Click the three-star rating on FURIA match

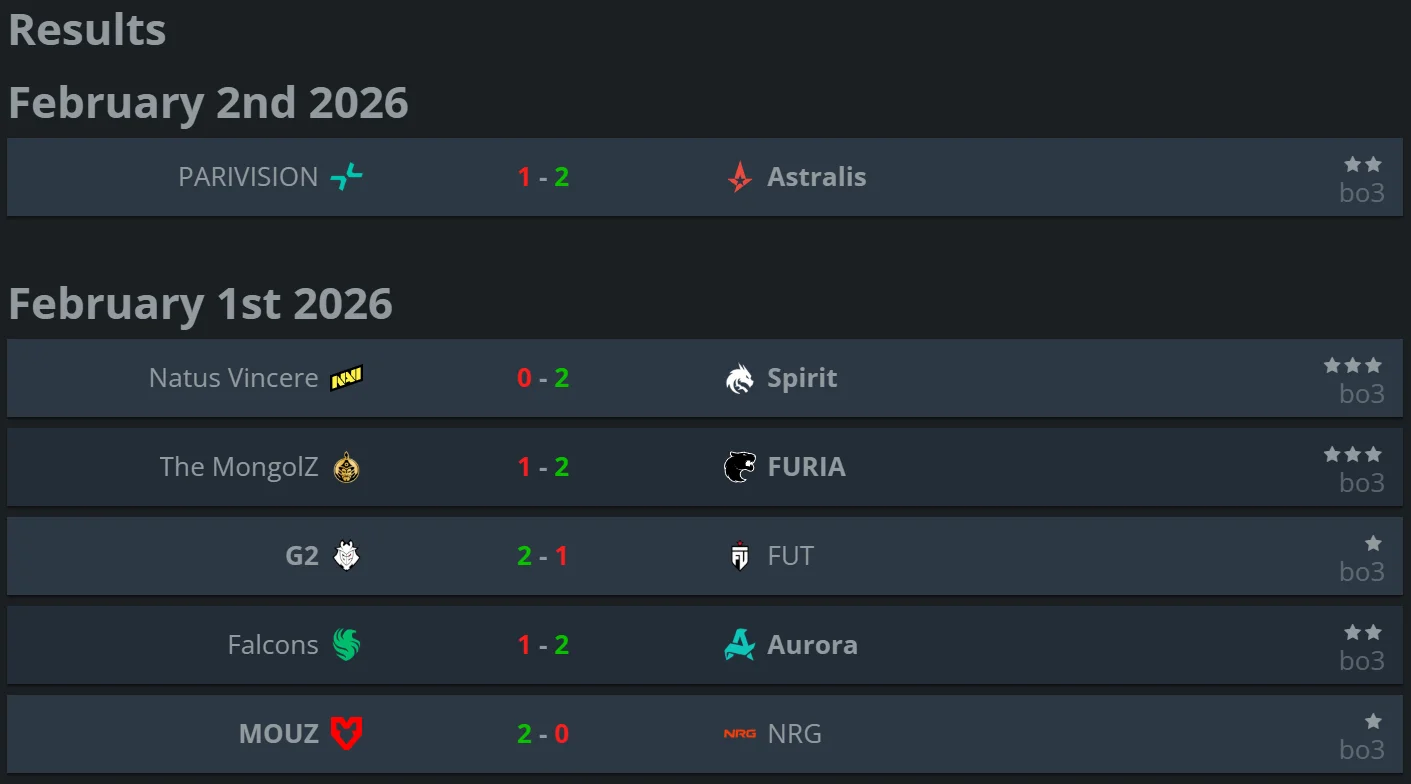tap(1352, 454)
